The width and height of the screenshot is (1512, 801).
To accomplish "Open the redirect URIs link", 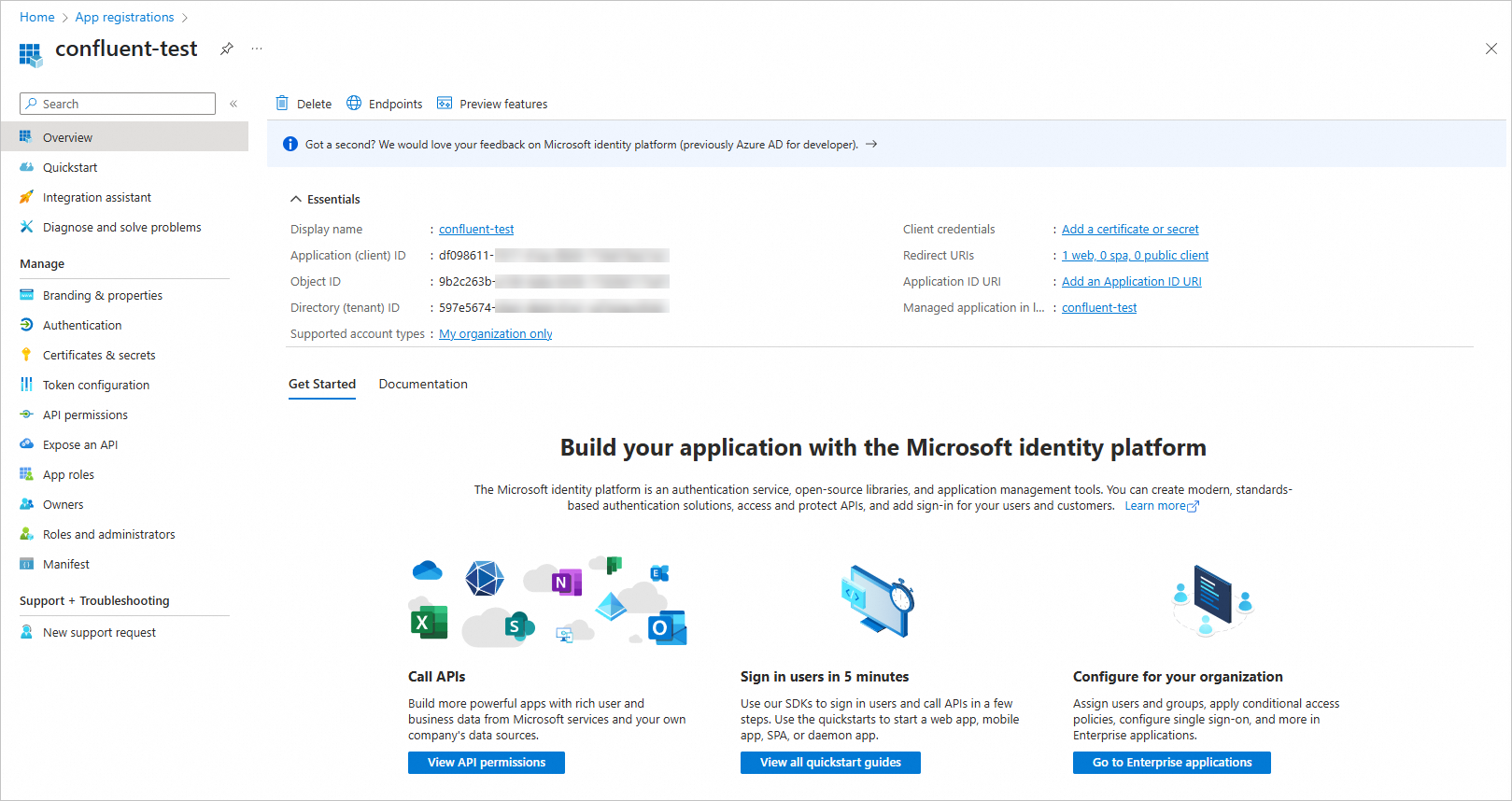I will click(1135, 256).
